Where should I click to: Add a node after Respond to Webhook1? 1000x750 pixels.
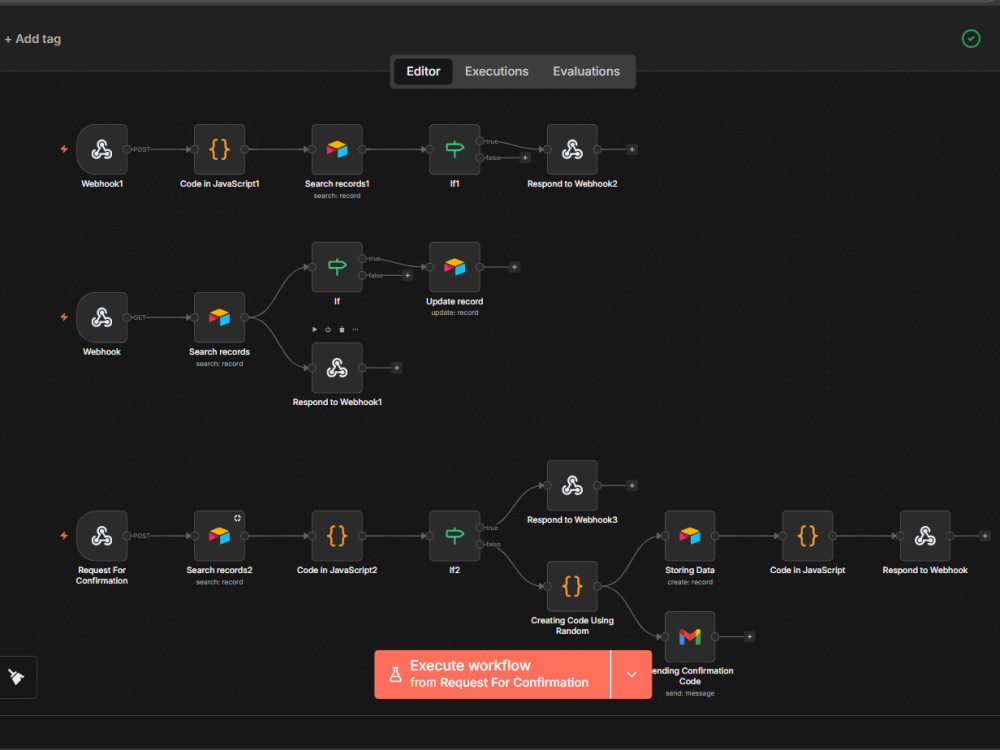(x=397, y=368)
